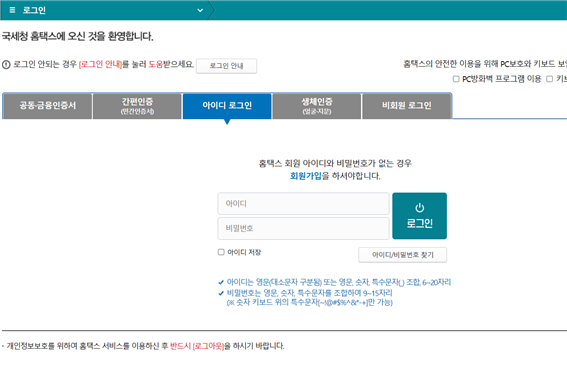Switch to 간편인증 tab

click(x=137, y=106)
